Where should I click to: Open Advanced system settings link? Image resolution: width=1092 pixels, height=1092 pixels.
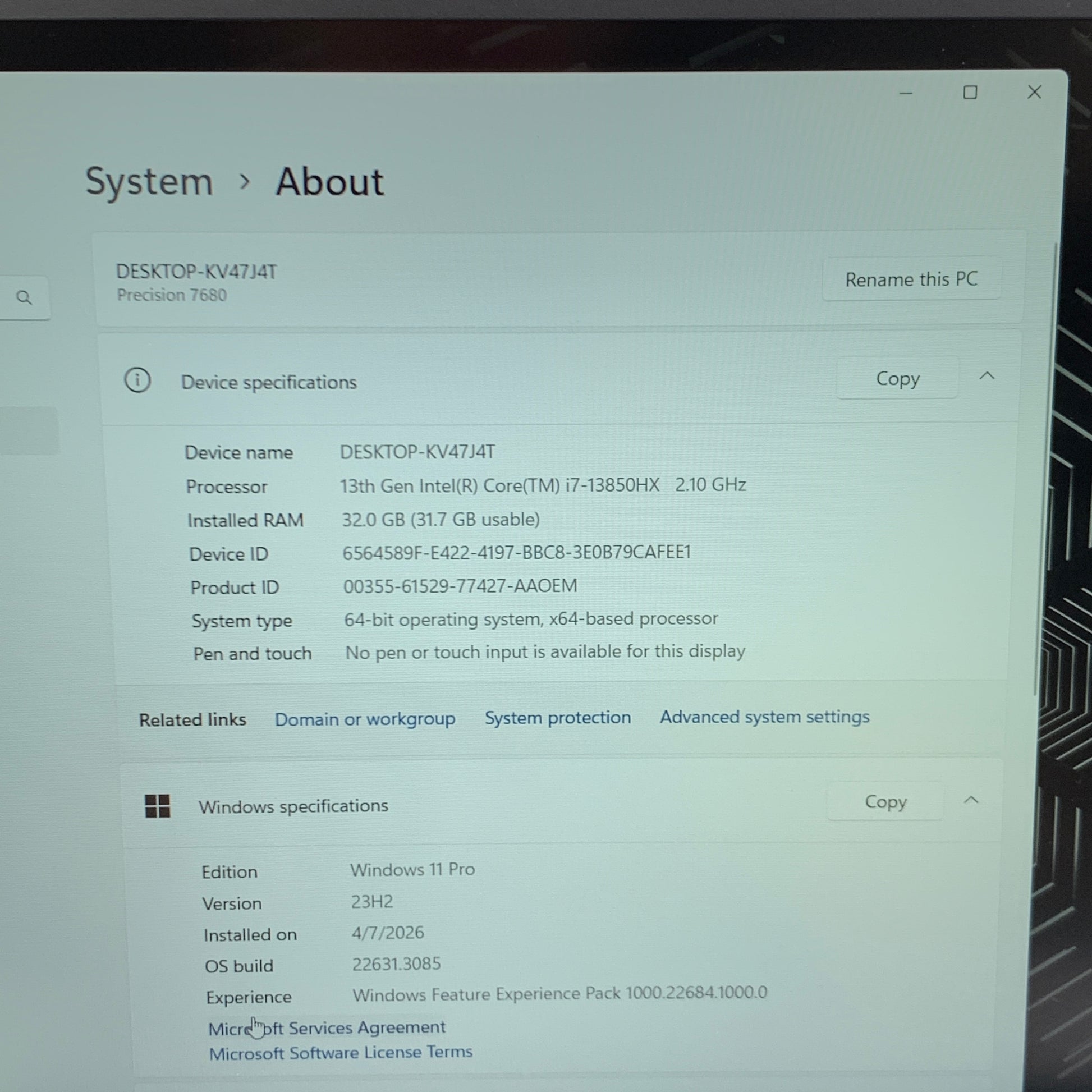pos(764,717)
